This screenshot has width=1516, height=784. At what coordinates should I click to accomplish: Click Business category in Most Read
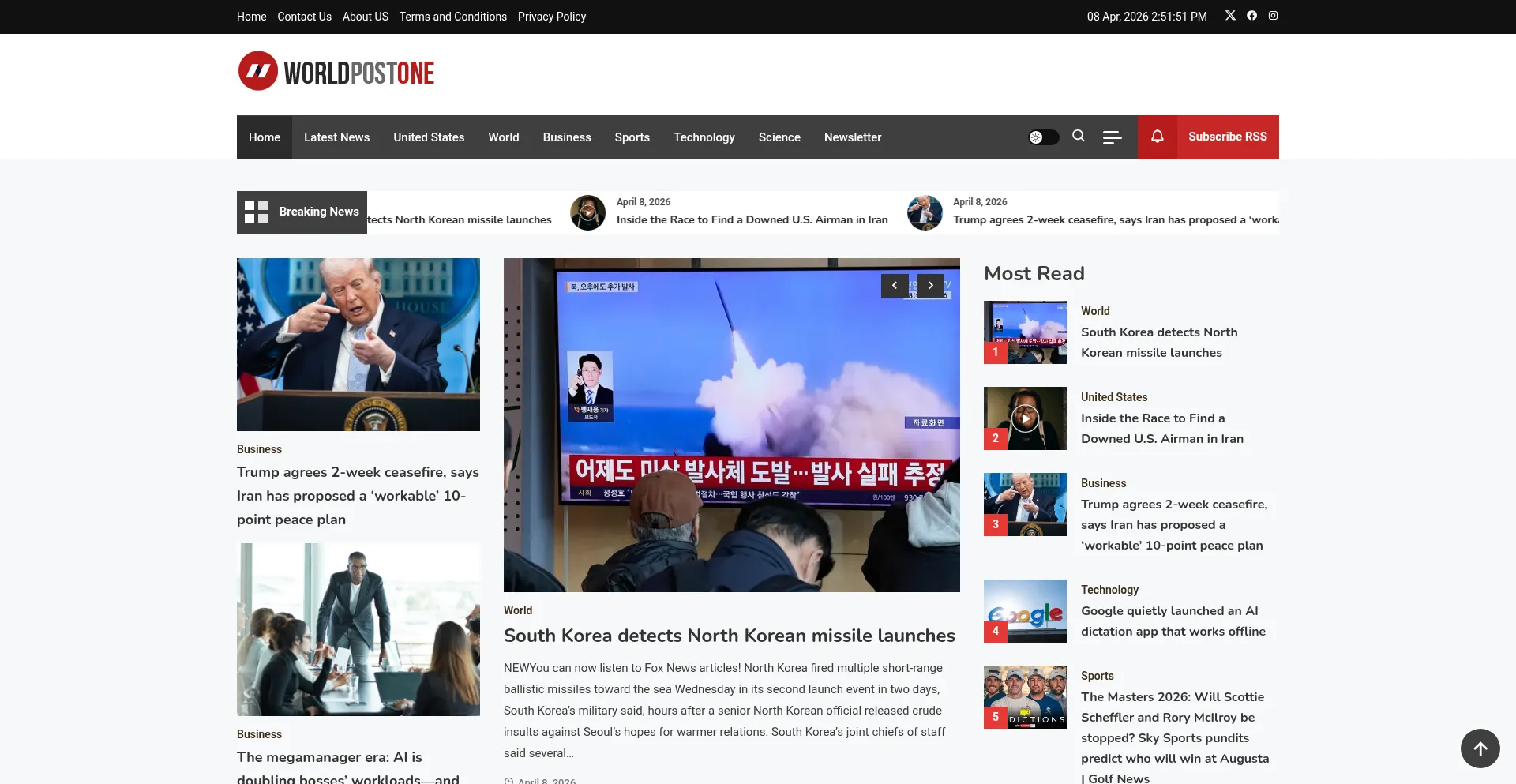[x=1103, y=483]
